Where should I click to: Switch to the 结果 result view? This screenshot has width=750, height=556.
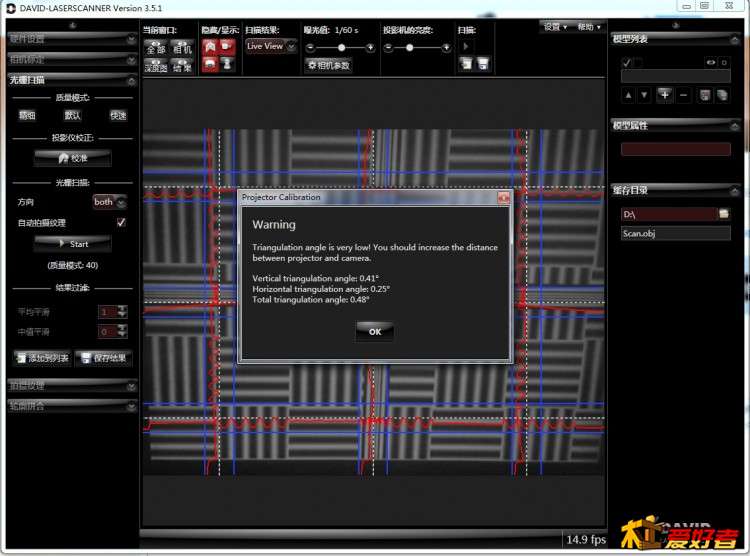(x=182, y=66)
